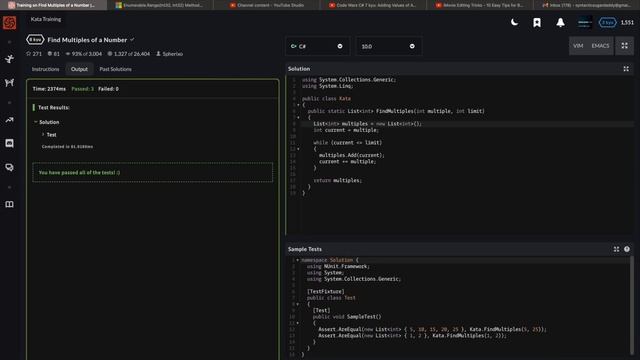Switch to the Past Solutions tab
The width and height of the screenshot is (640, 360).
(x=116, y=69)
